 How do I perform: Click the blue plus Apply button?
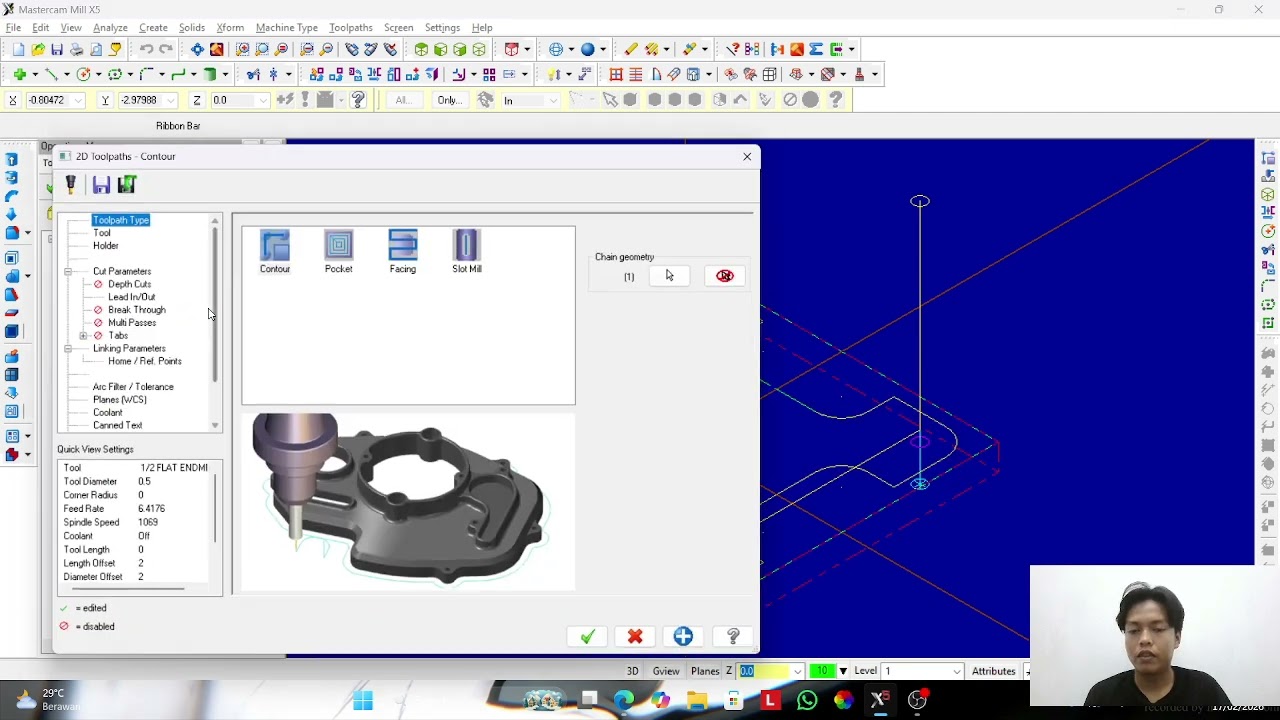pos(683,637)
